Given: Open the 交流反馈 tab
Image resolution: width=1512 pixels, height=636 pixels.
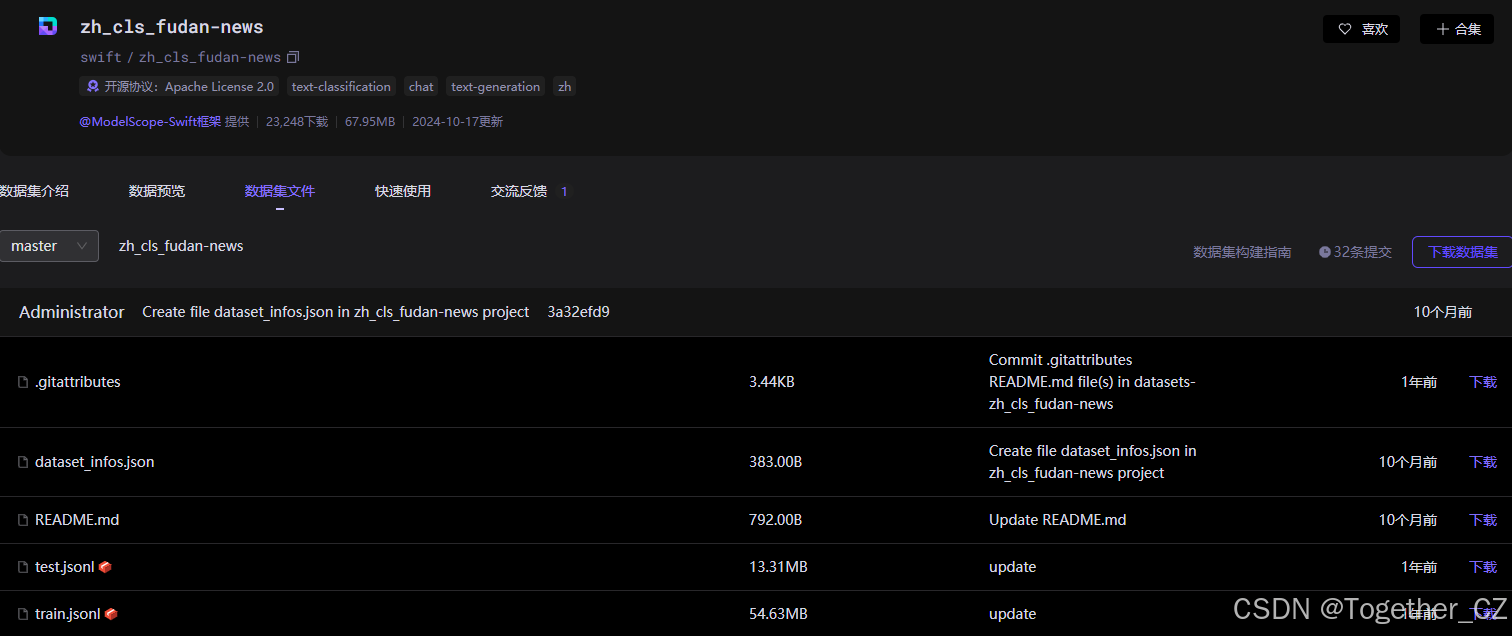Looking at the screenshot, I should click(519, 191).
